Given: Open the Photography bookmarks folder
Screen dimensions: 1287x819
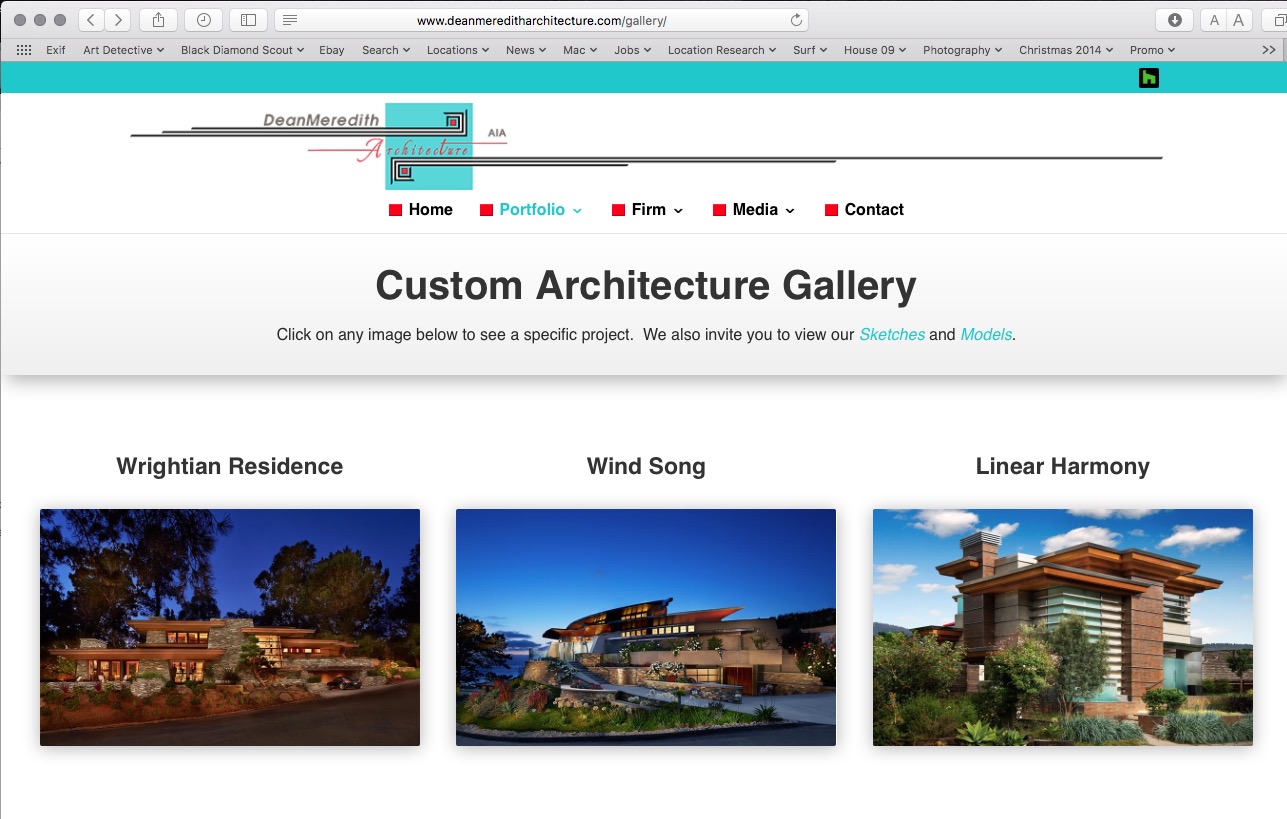Looking at the screenshot, I should click(x=964, y=50).
